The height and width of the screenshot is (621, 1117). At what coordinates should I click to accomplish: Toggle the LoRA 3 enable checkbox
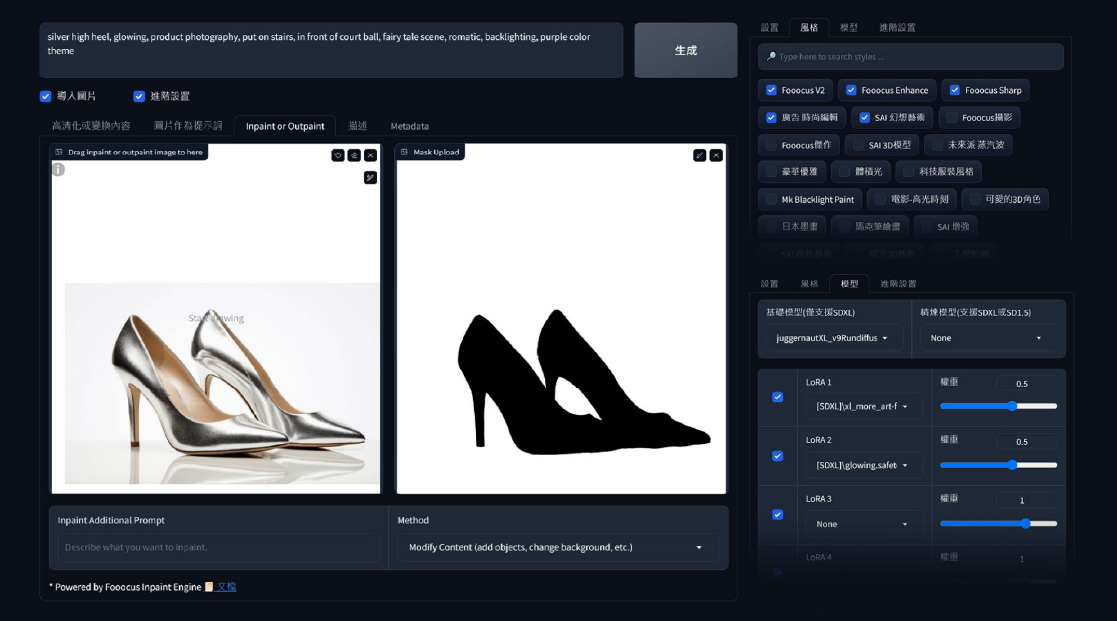click(x=778, y=514)
